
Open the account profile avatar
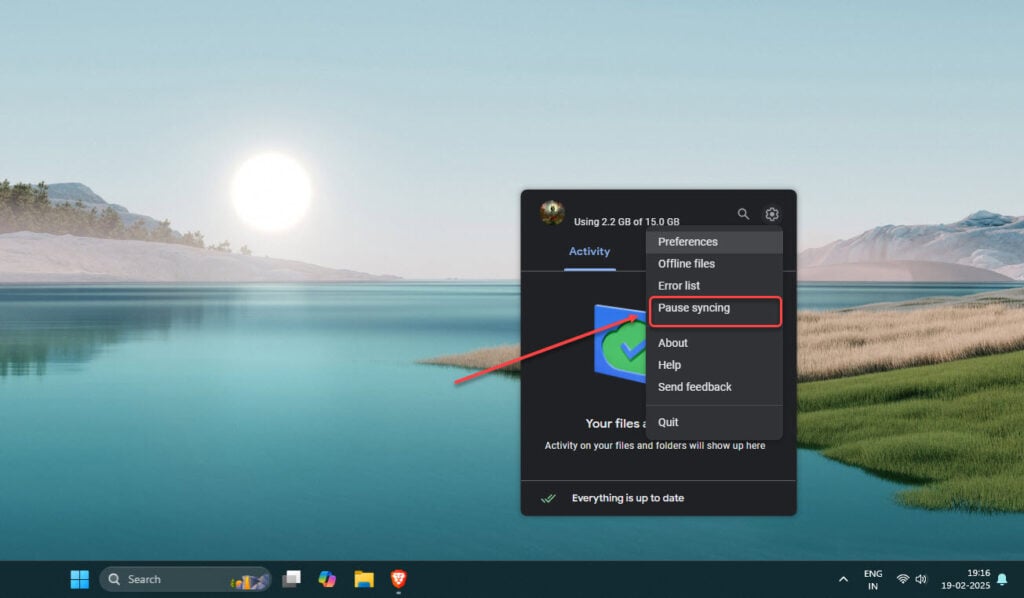552,213
